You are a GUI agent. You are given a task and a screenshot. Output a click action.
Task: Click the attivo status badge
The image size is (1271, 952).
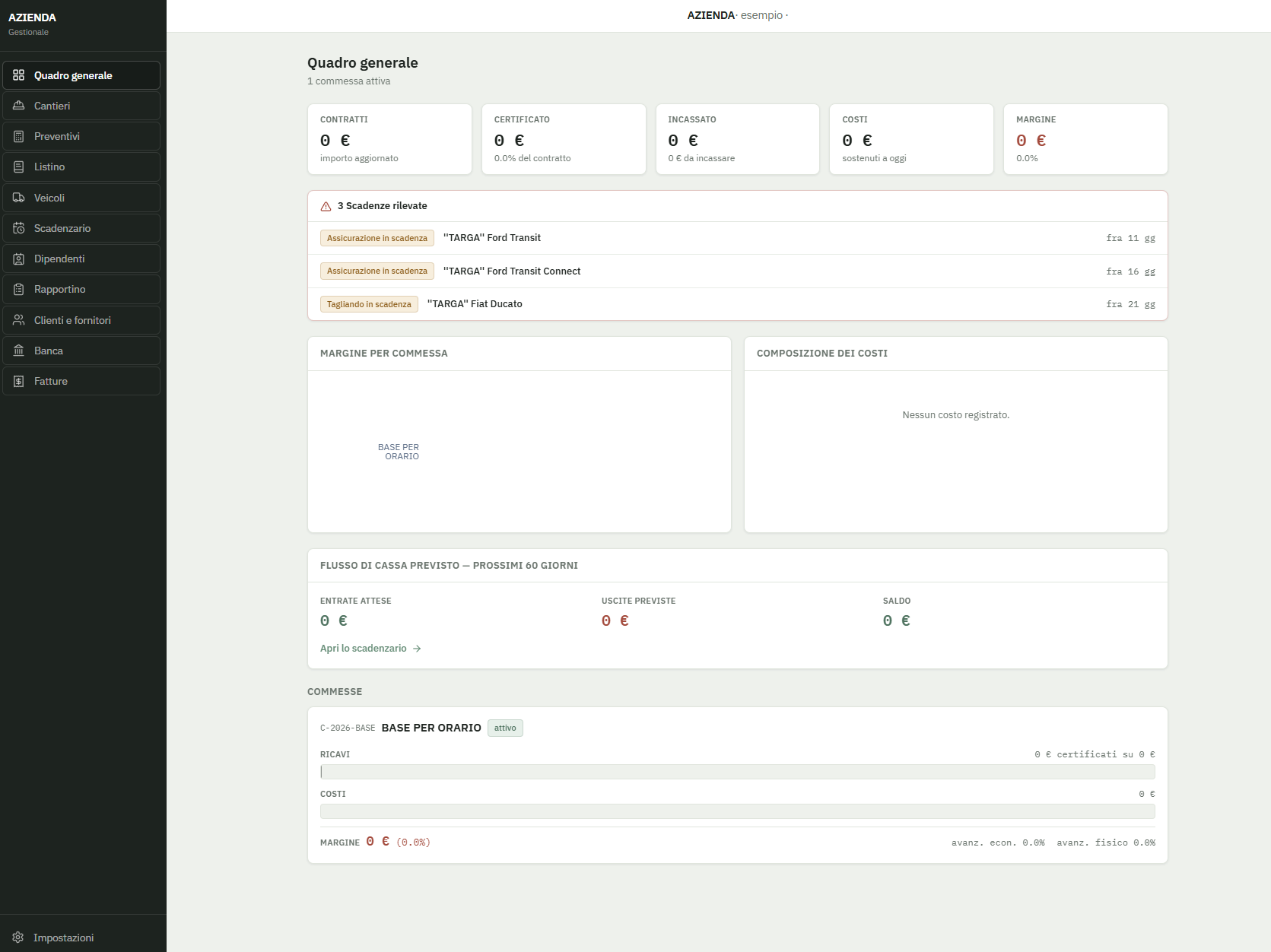(505, 728)
